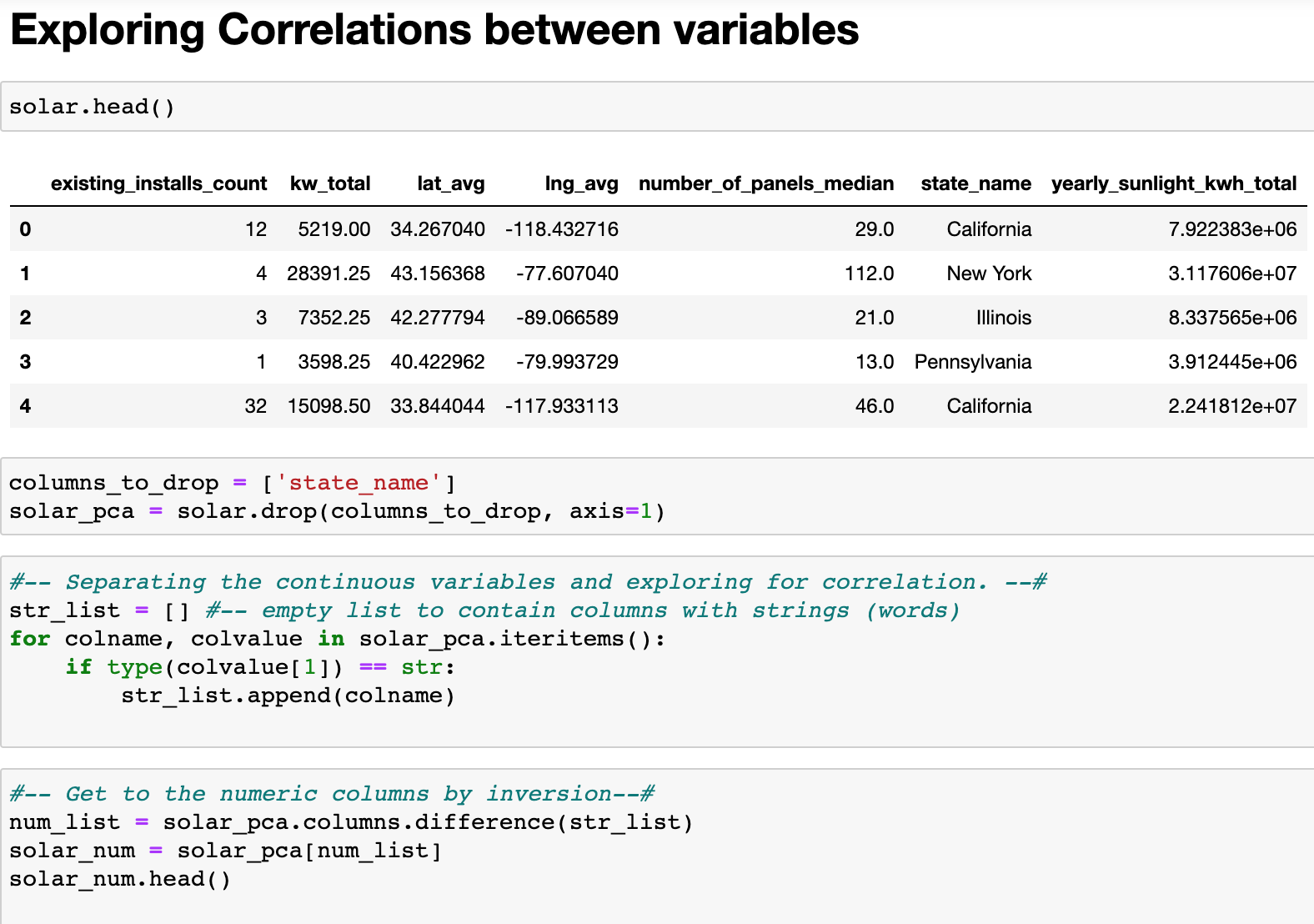Click the Illinois state cell
Screen dimensions: 1314x924
(x=1003, y=318)
